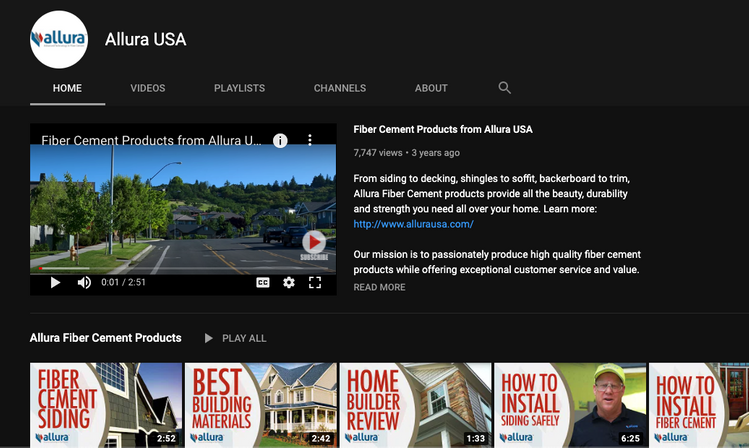Open video settings gear icon

click(x=289, y=283)
